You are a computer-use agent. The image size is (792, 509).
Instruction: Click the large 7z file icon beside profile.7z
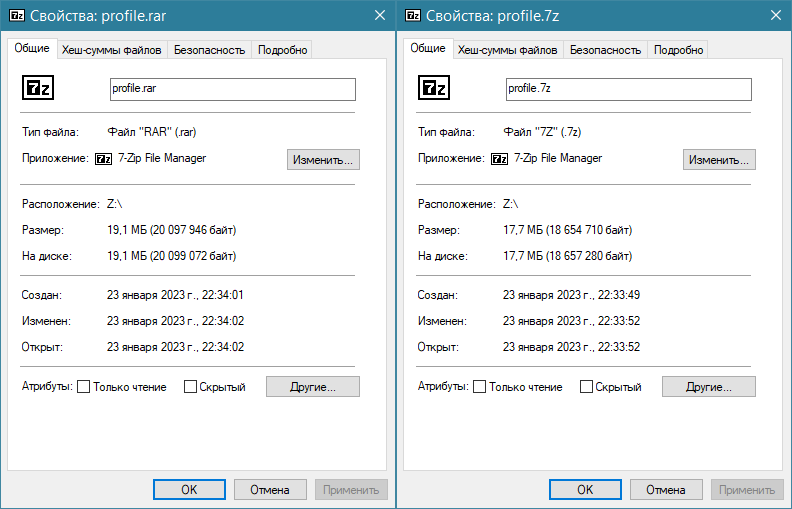433,89
